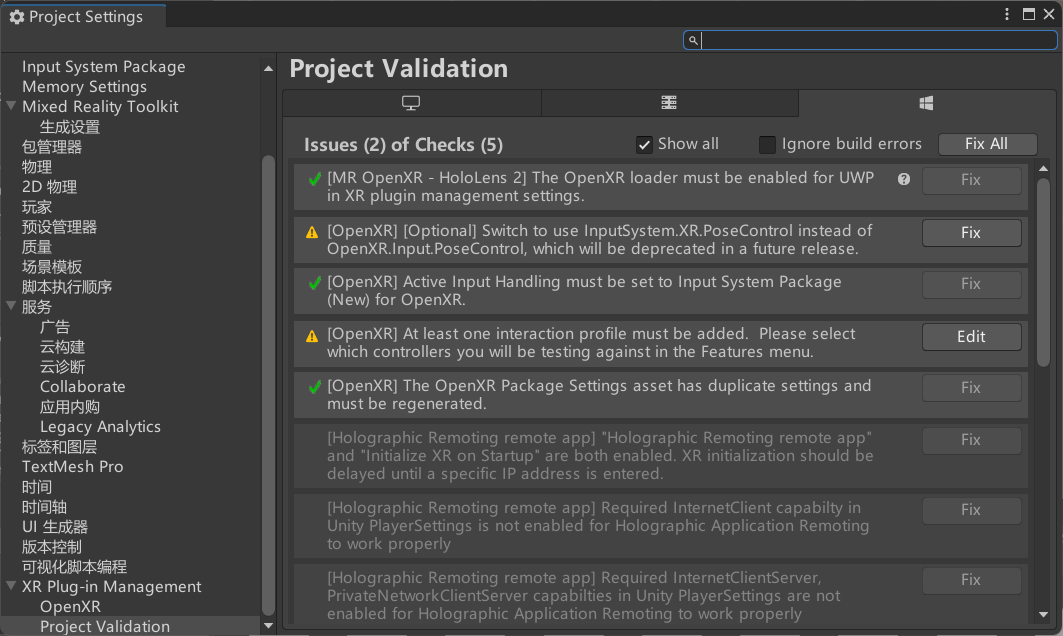Focus the settings search field
This screenshot has width=1063, height=636.
[875, 41]
